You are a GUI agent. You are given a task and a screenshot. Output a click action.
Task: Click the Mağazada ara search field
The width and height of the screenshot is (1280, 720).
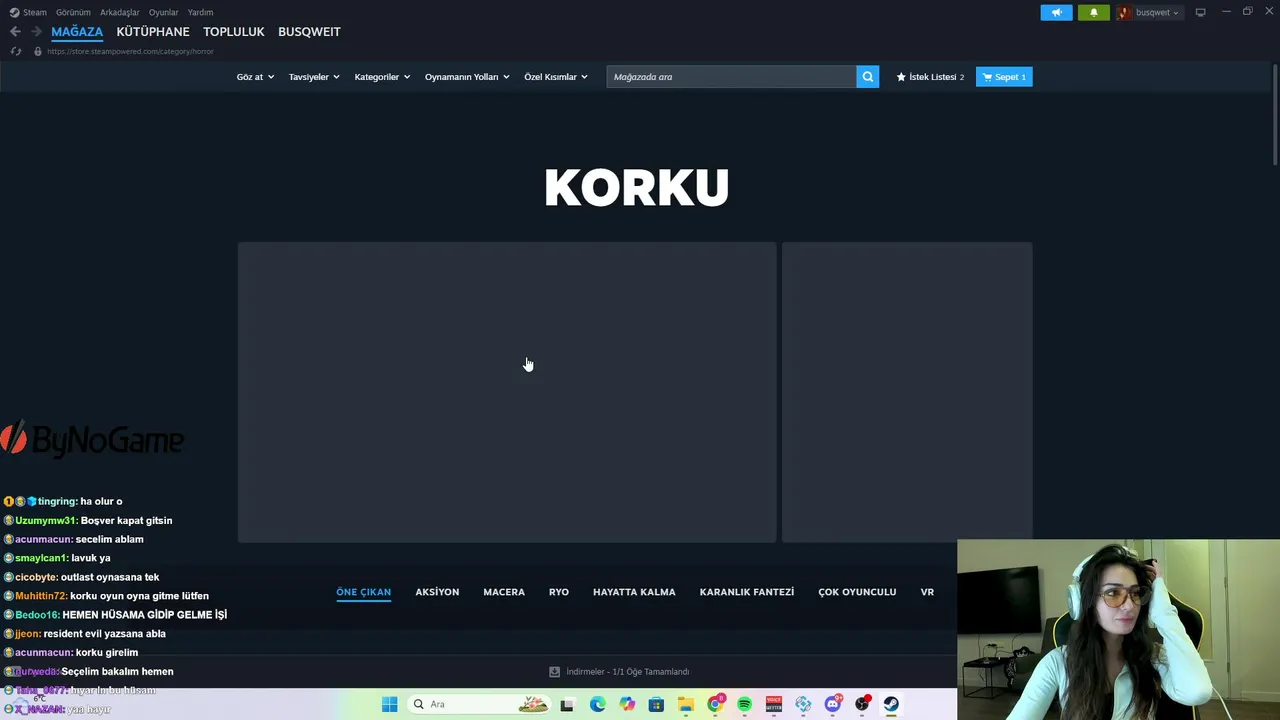coord(731,77)
